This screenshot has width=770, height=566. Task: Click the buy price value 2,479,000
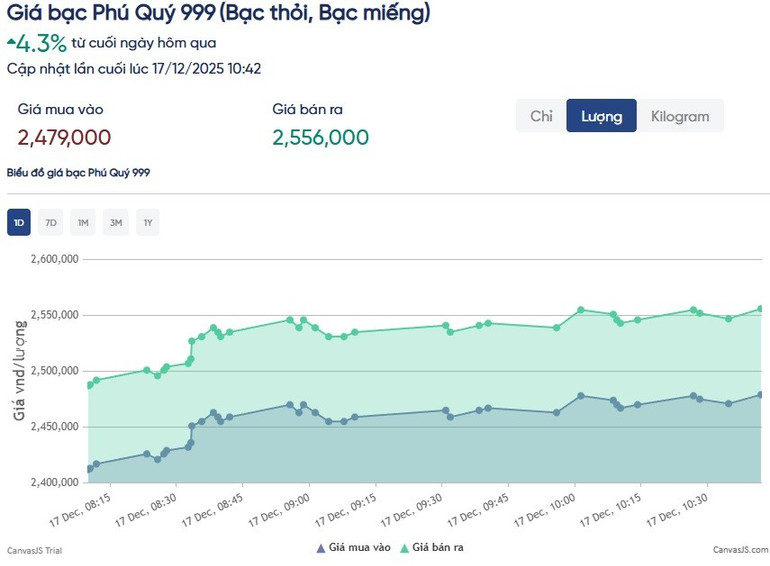tap(64, 137)
